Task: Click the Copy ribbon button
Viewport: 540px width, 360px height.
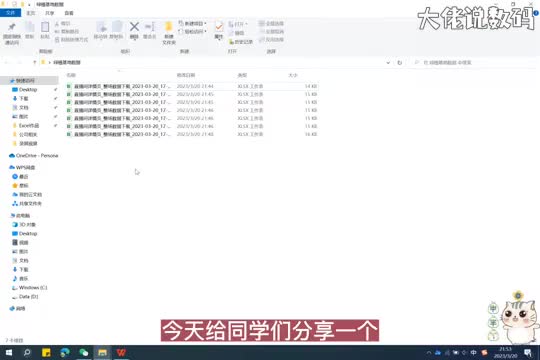Action: (30, 30)
